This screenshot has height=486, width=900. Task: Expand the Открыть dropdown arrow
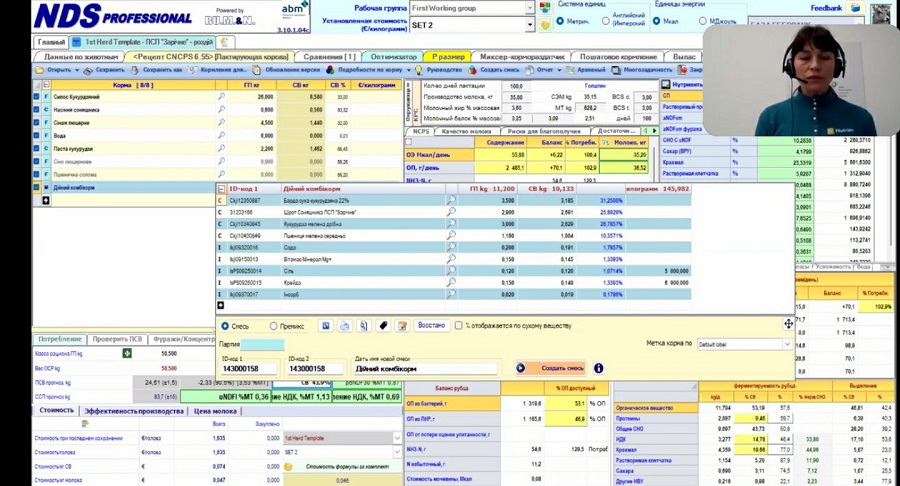[x=77, y=70]
